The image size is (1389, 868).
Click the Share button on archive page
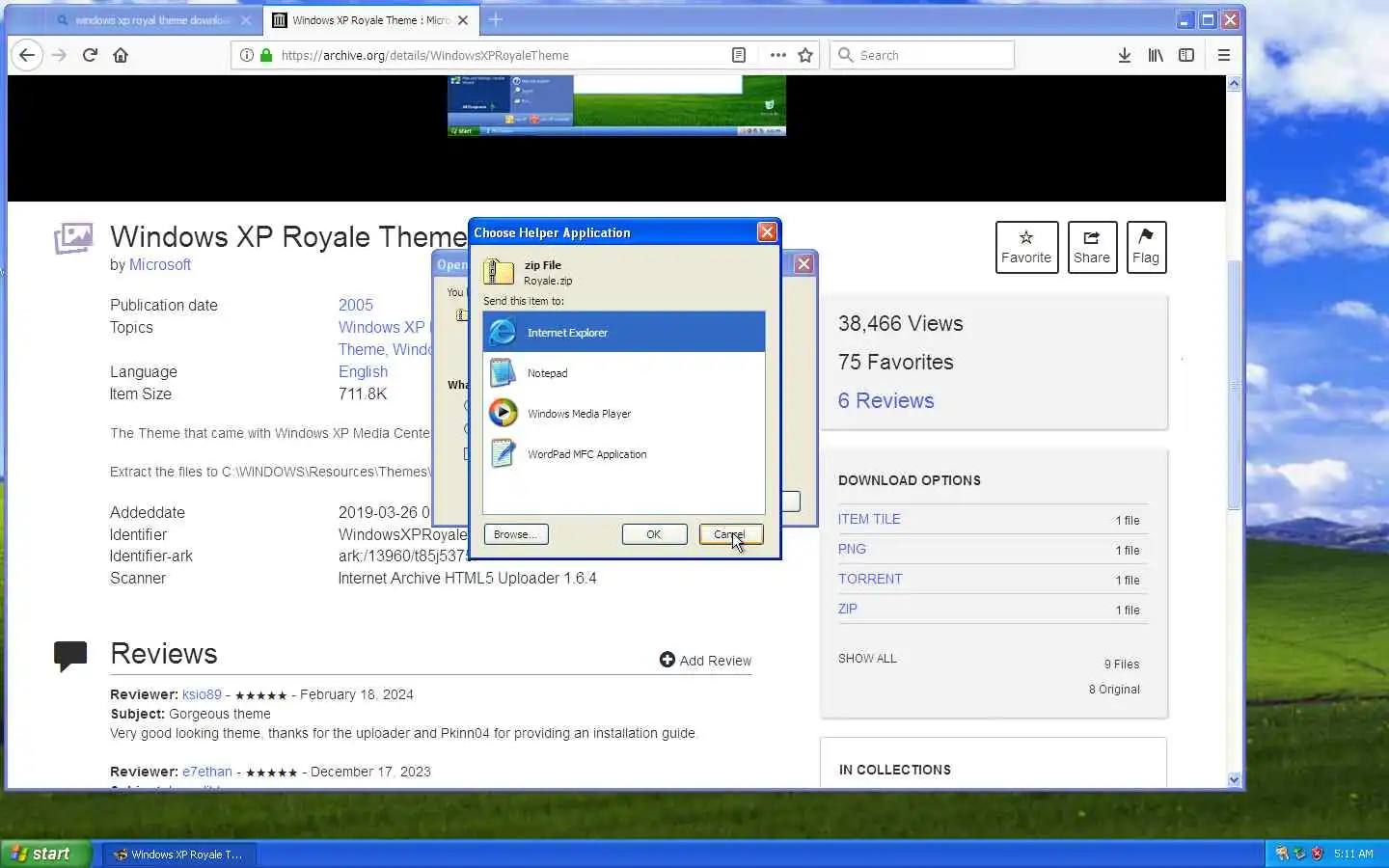coord(1092,247)
